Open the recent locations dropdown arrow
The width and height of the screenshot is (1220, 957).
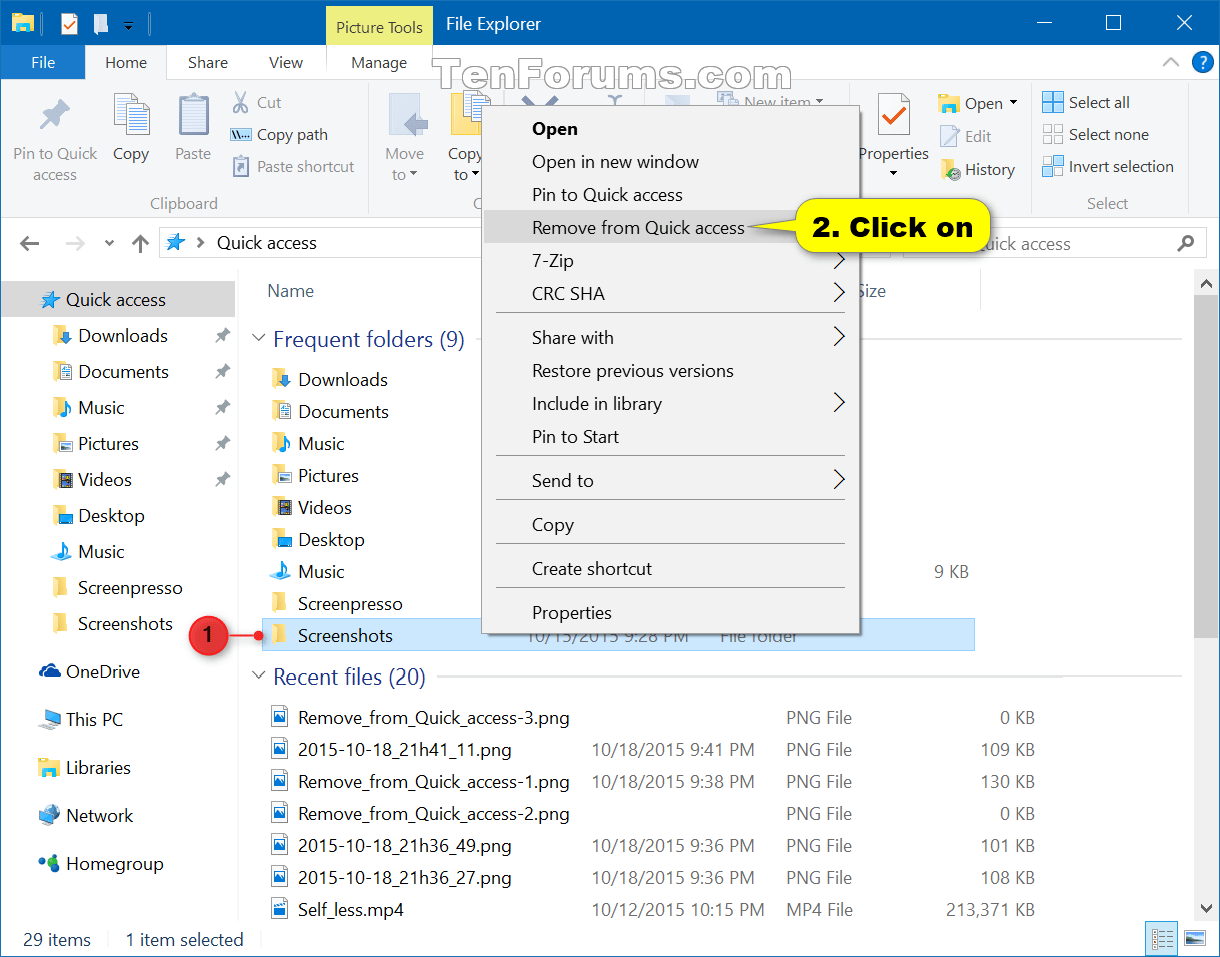(110, 243)
